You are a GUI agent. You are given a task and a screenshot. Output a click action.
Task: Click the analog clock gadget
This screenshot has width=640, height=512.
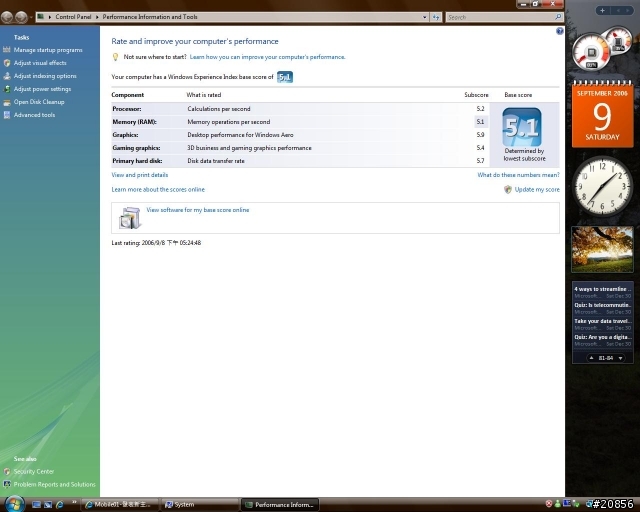[x=602, y=186]
